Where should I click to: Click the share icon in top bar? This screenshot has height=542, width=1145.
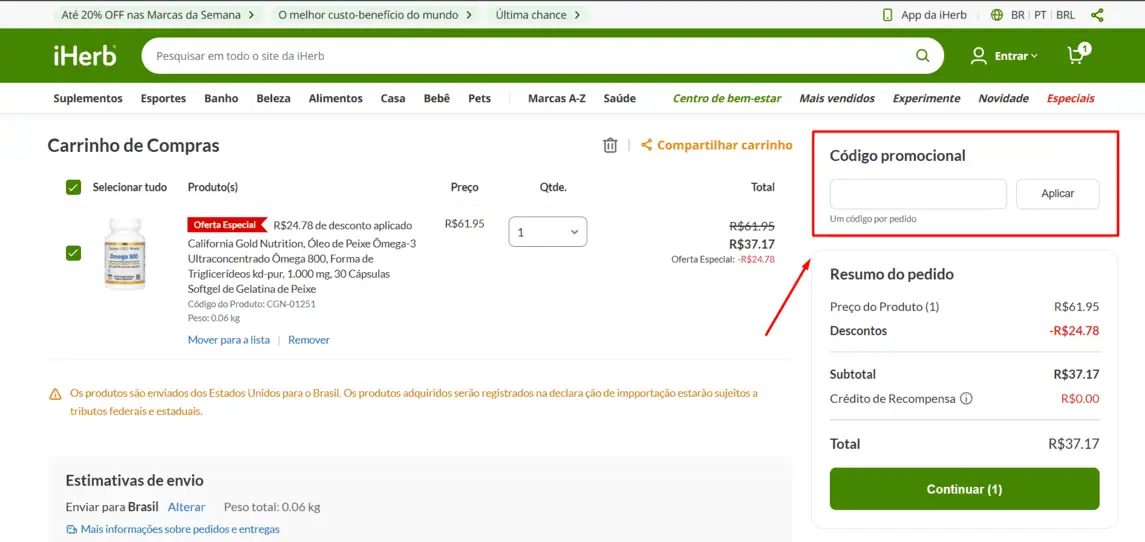[1097, 15]
